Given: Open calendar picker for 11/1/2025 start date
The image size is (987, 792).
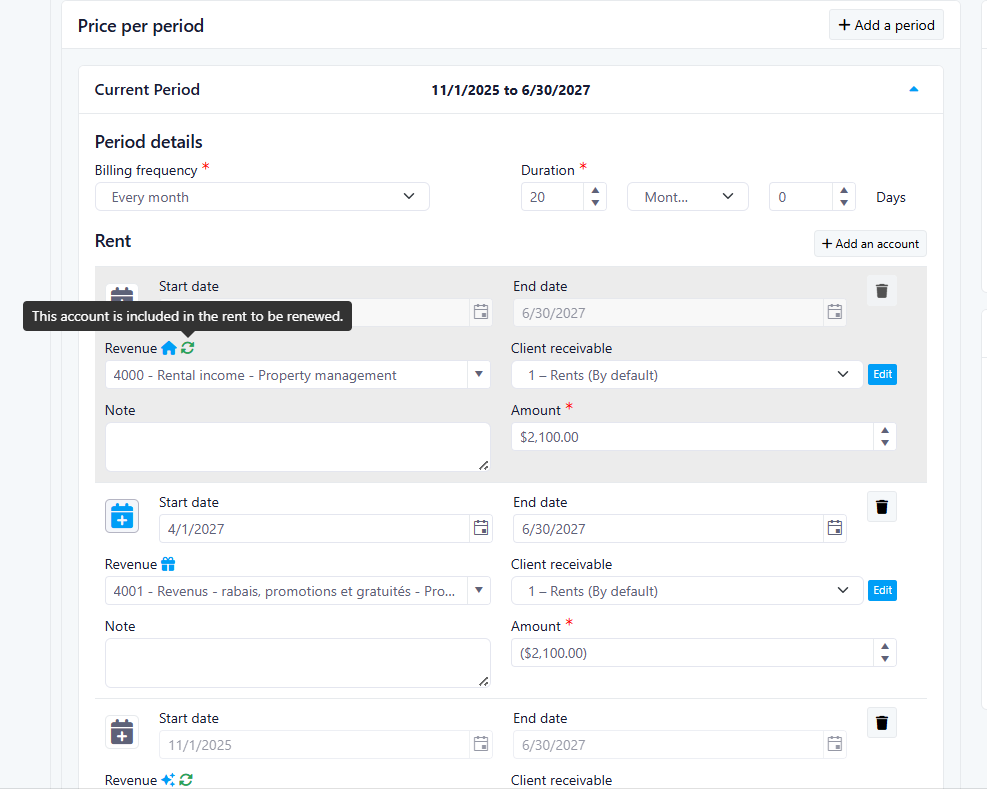Looking at the screenshot, I should 481,744.
